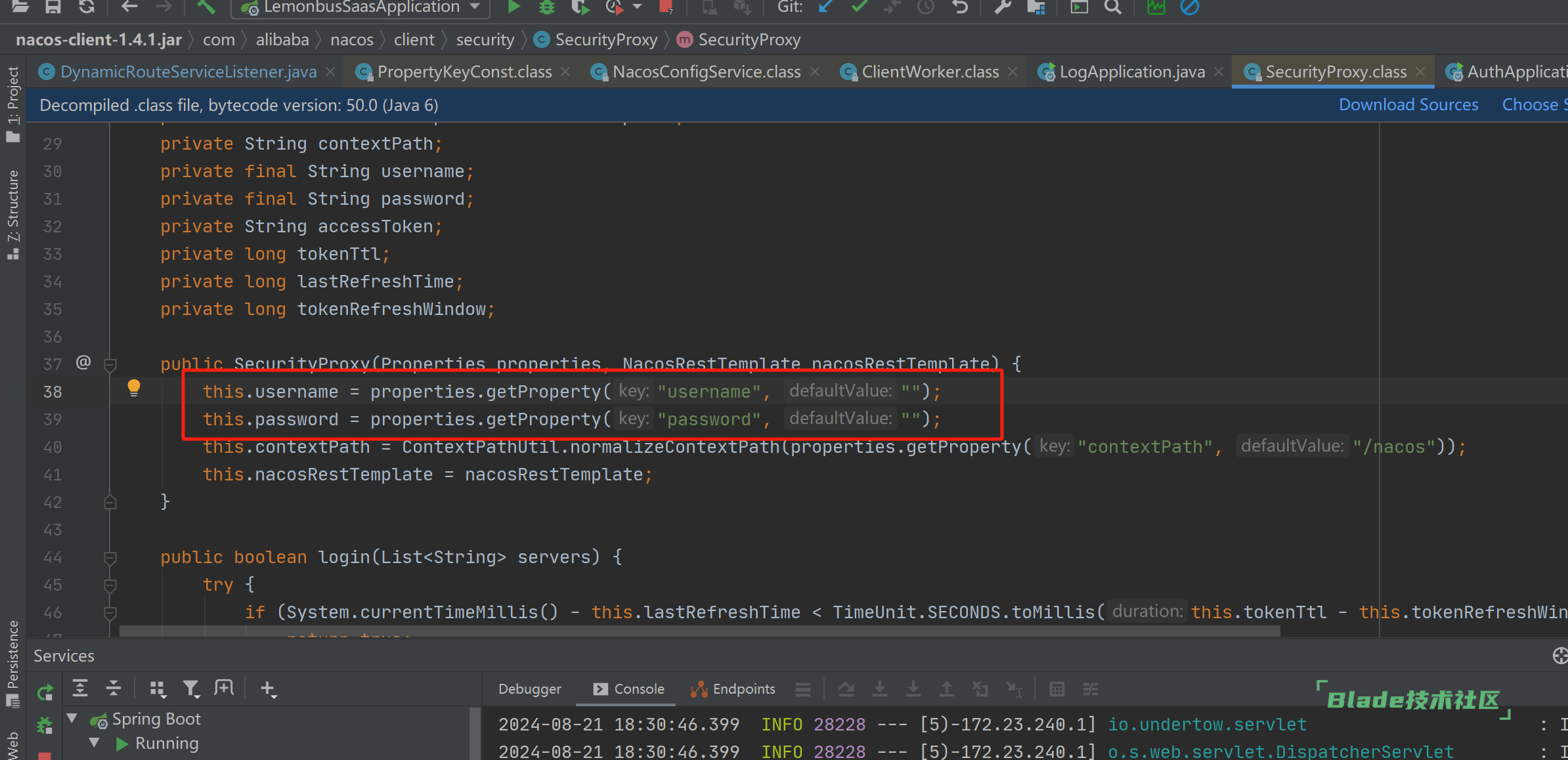Click the Step Over debug icon

(846, 689)
